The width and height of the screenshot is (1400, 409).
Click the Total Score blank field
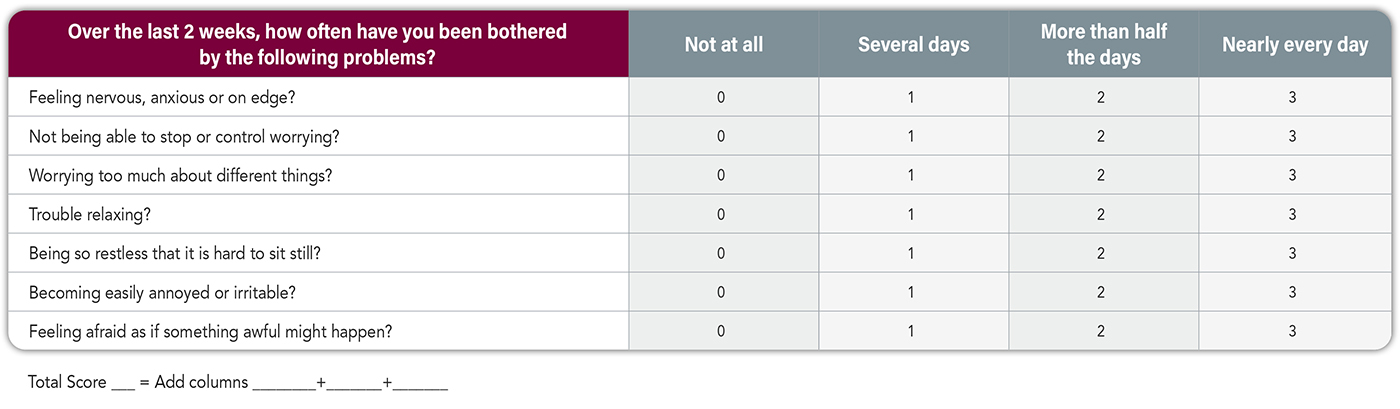point(123,385)
